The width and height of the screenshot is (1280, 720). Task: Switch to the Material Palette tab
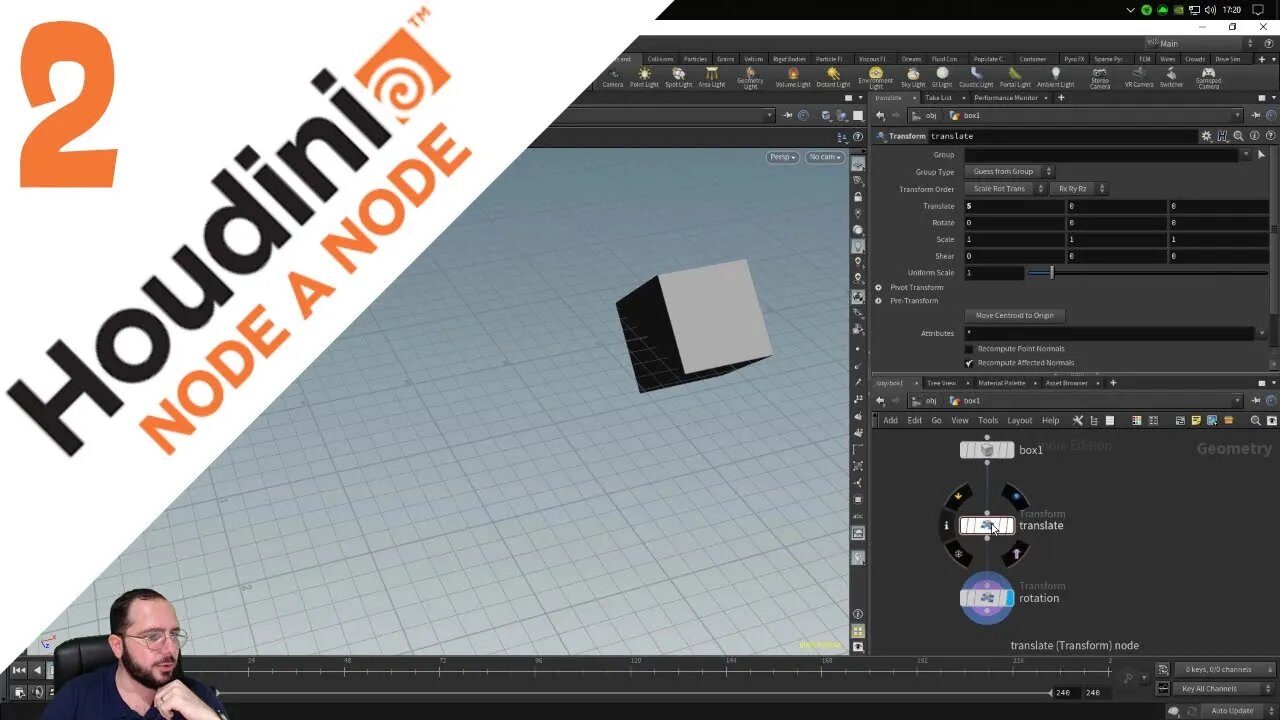coord(1001,383)
